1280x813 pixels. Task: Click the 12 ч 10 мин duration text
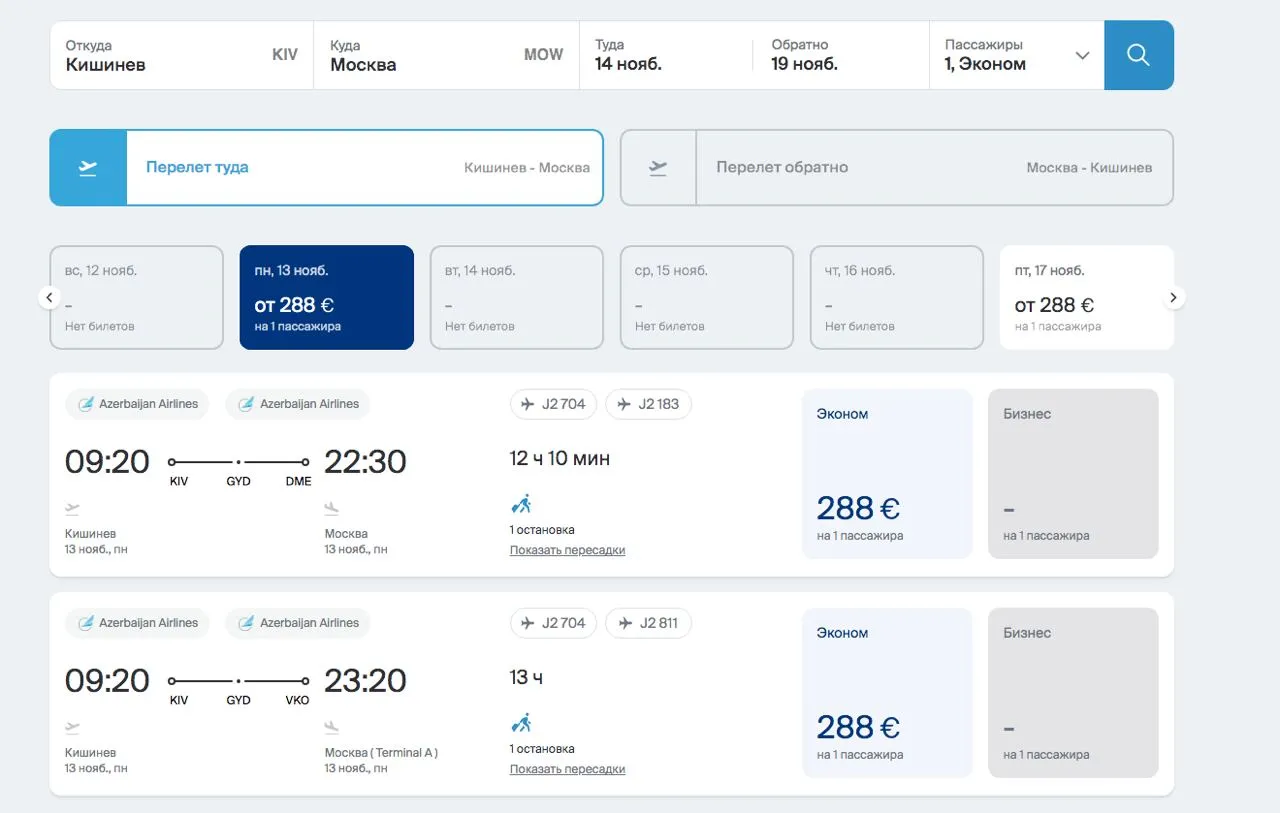(560, 459)
